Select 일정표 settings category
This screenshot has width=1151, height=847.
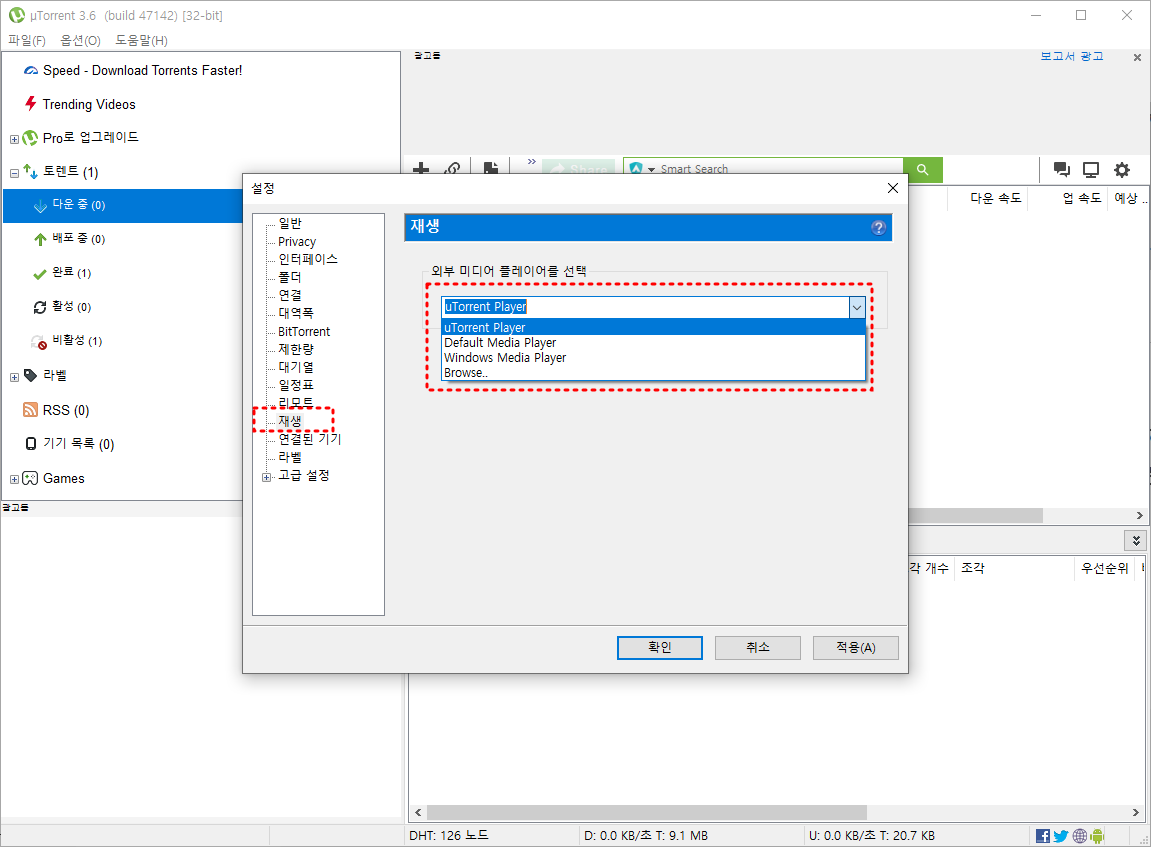[x=296, y=385]
